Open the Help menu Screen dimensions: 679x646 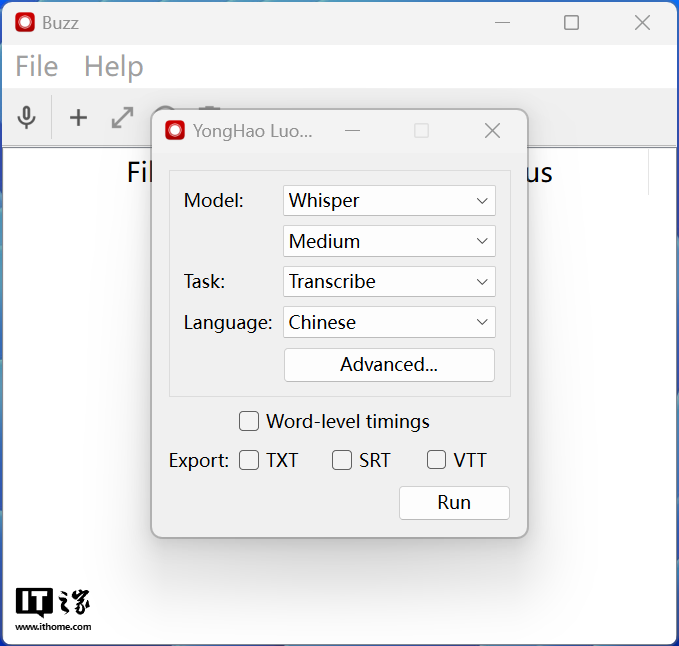[113, 67]
